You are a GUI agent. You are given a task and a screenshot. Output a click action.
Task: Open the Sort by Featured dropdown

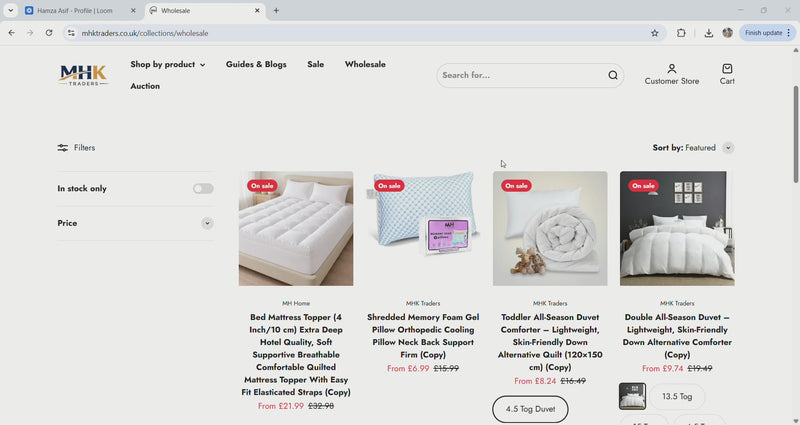pos(727,148)
